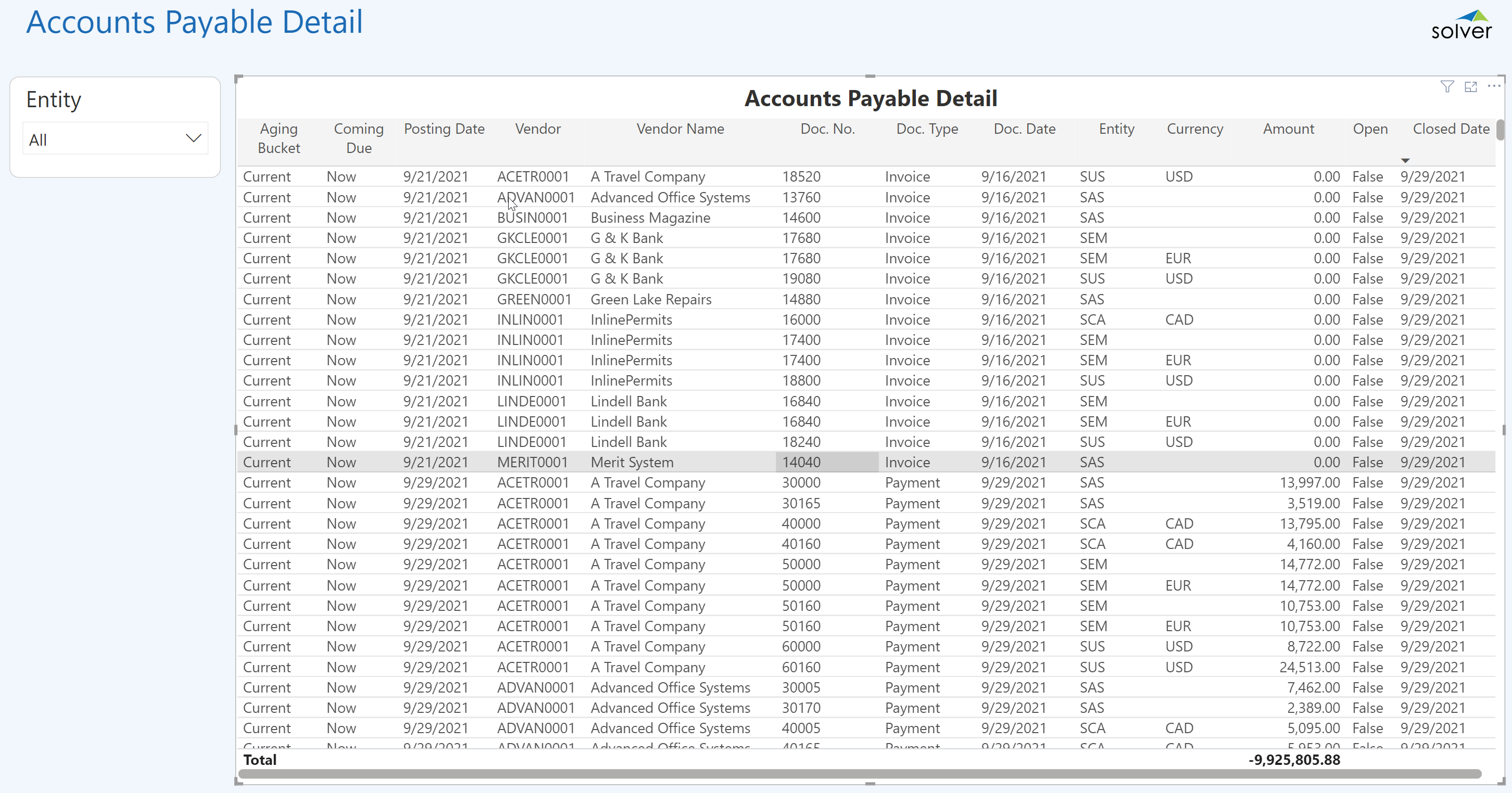Select the amount 8,722.00 cell
Image resolution: width=1512 pixels, height=793 pixels.
pos(1313,646)
